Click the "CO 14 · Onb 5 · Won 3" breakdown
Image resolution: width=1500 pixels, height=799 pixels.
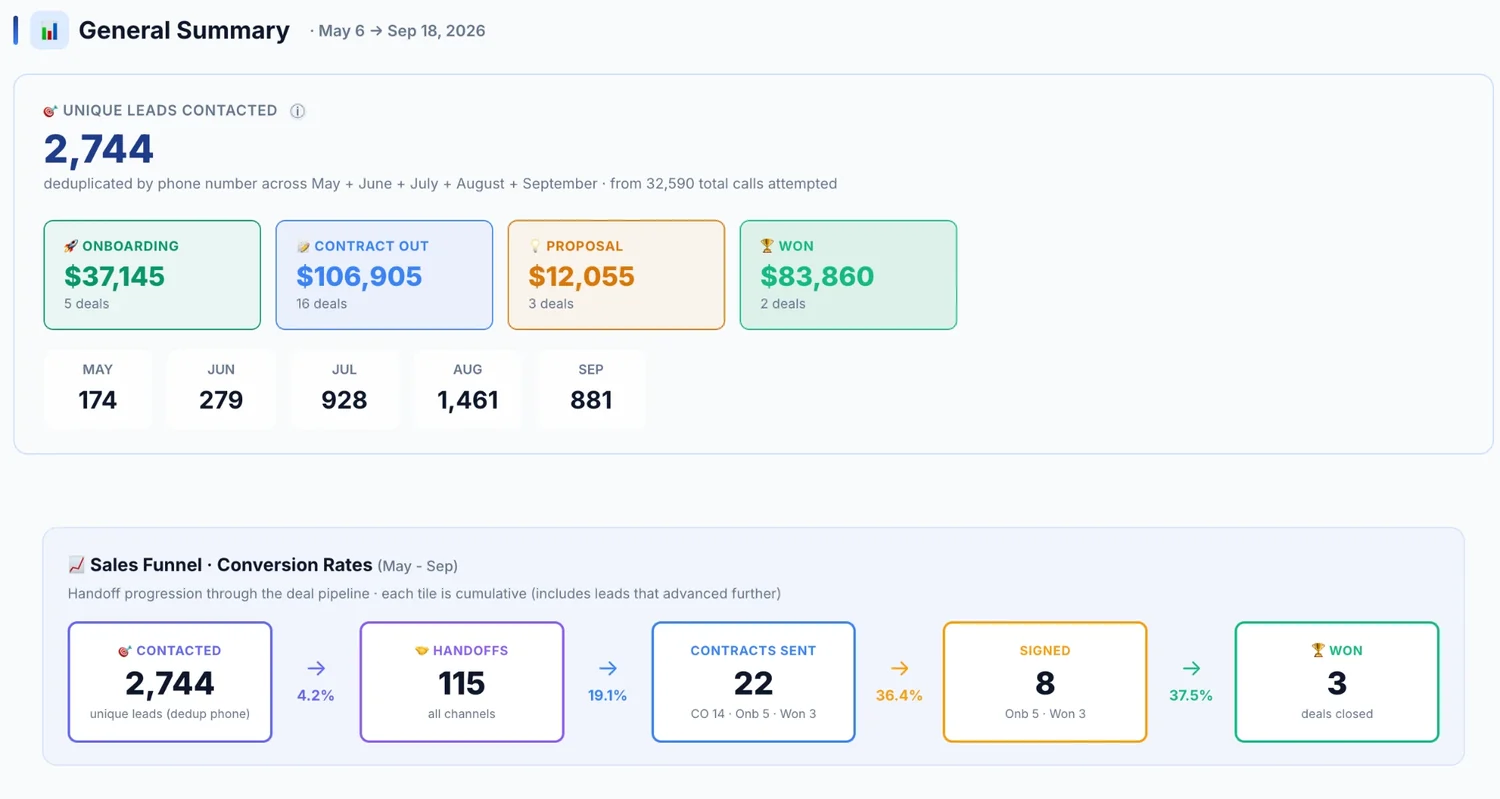[x=754, y=714]
